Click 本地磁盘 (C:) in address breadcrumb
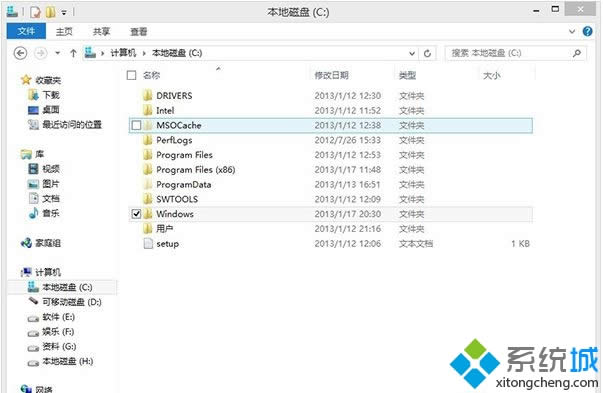 (177, 53)
